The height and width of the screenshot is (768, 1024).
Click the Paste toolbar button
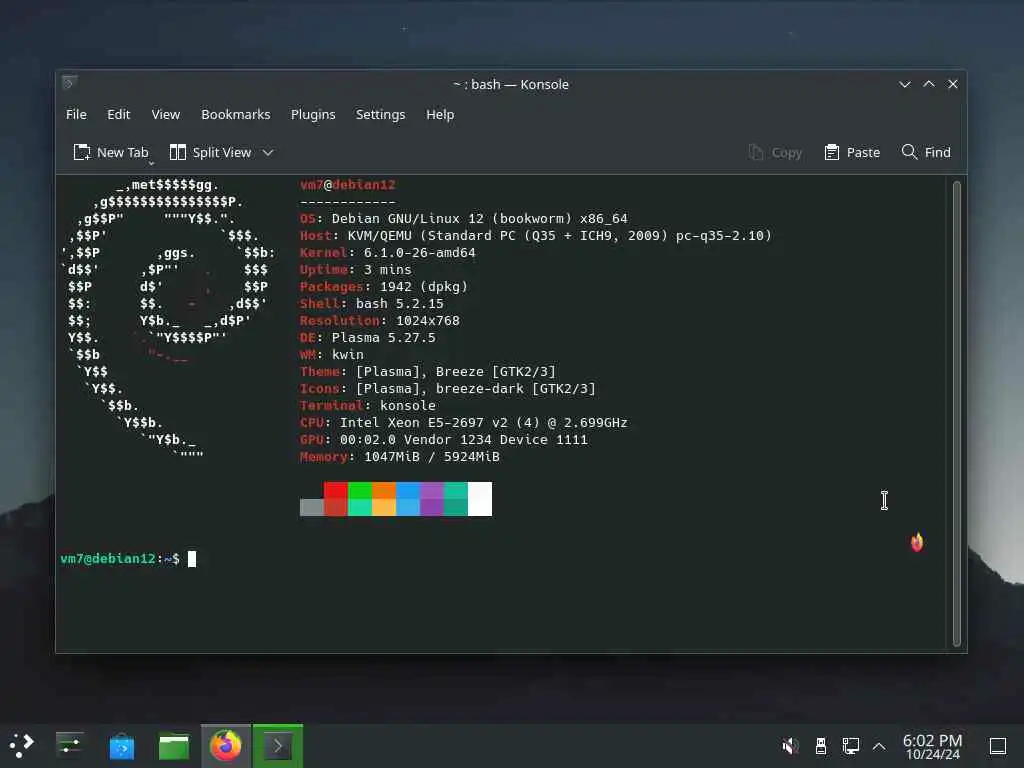(852, 152)
